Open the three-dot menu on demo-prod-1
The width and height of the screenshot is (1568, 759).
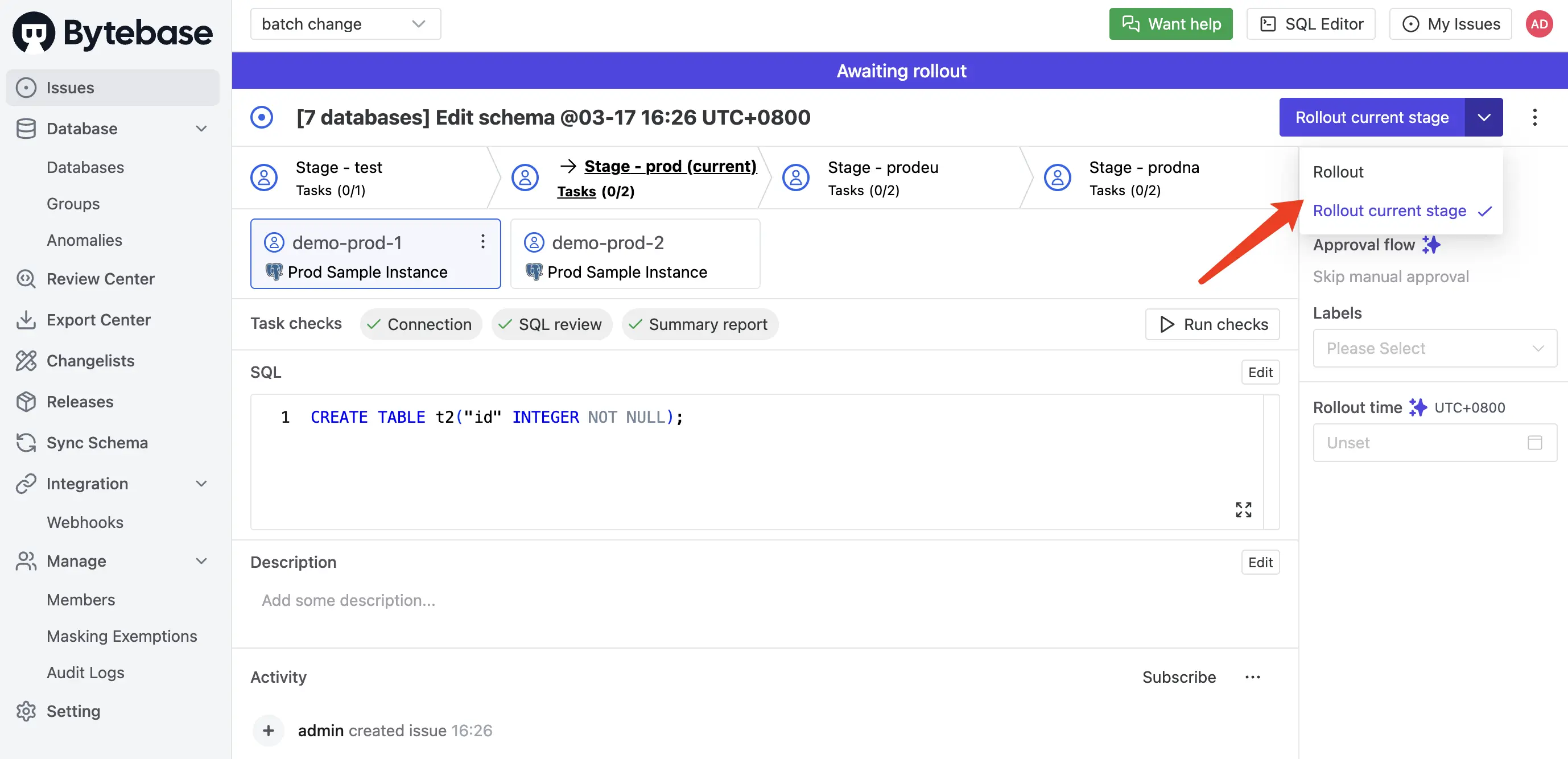click(x=482, y=242)
